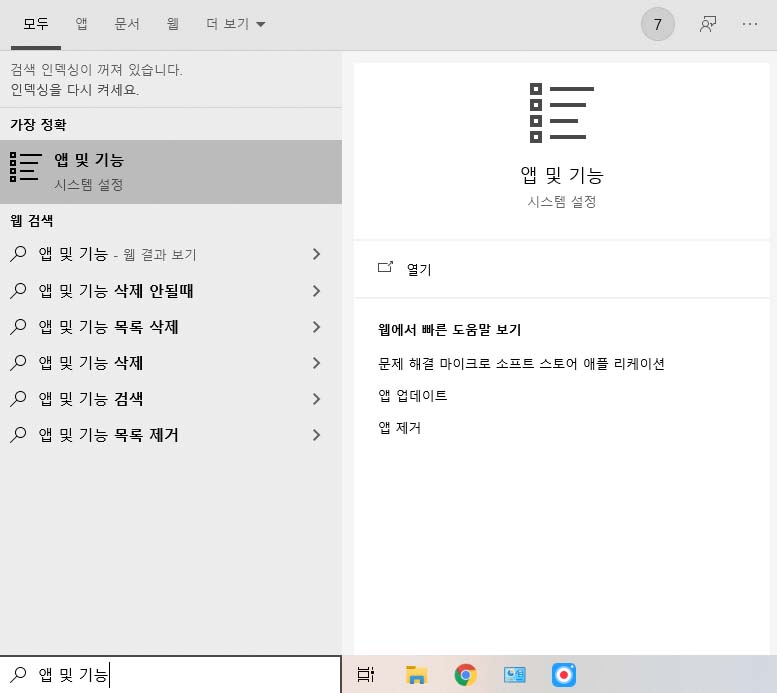This screenshot has width=777, height=693.
Task: Expand arrow for 삭제 안될때 row
Action: click(x=317, y=290)
